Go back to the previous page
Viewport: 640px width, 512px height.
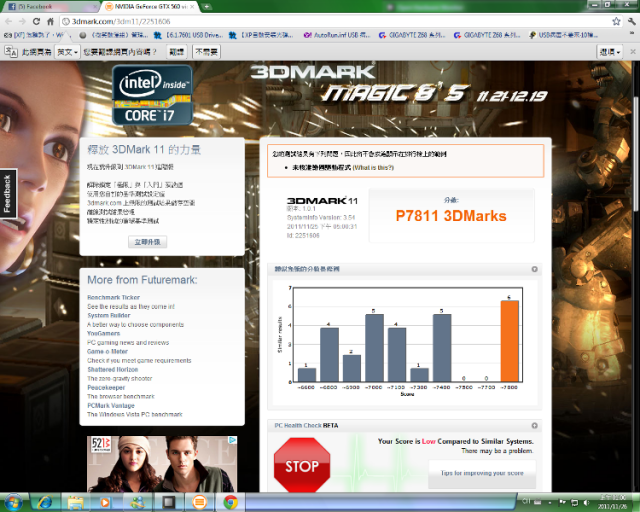pyautogui.click(x=9, y=22)
